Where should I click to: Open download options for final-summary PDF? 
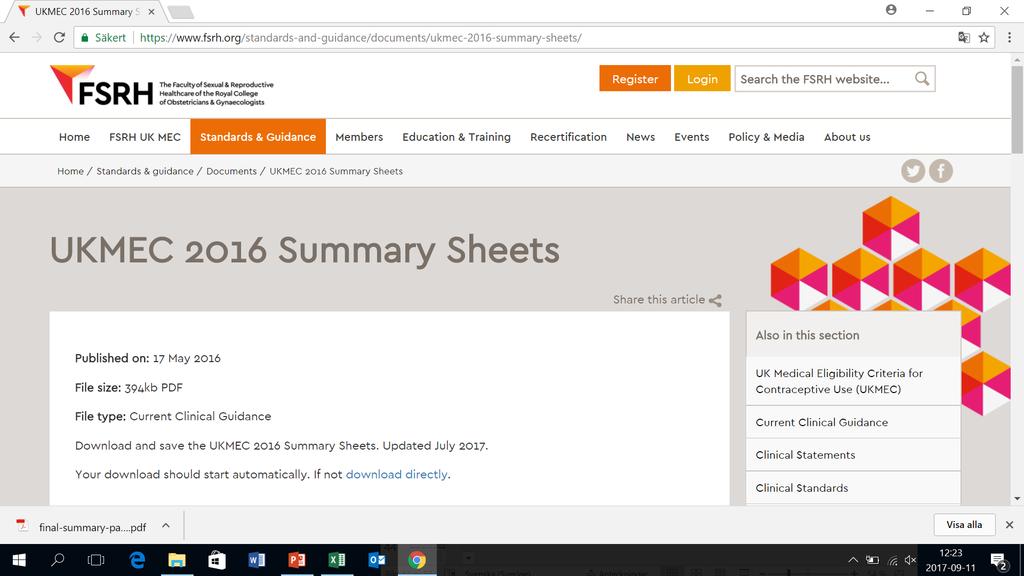pos(166,525)
